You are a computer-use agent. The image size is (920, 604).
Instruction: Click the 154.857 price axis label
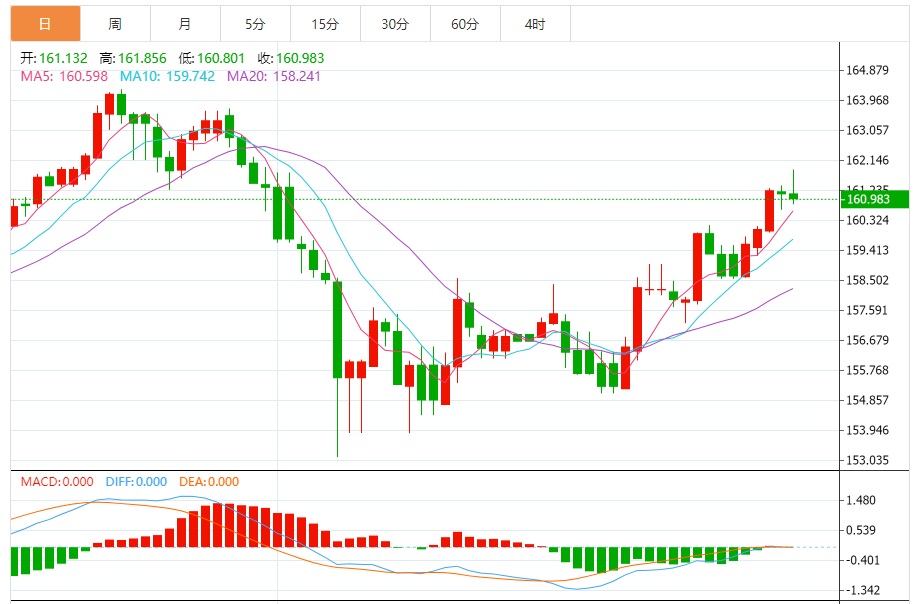(867, 400)
